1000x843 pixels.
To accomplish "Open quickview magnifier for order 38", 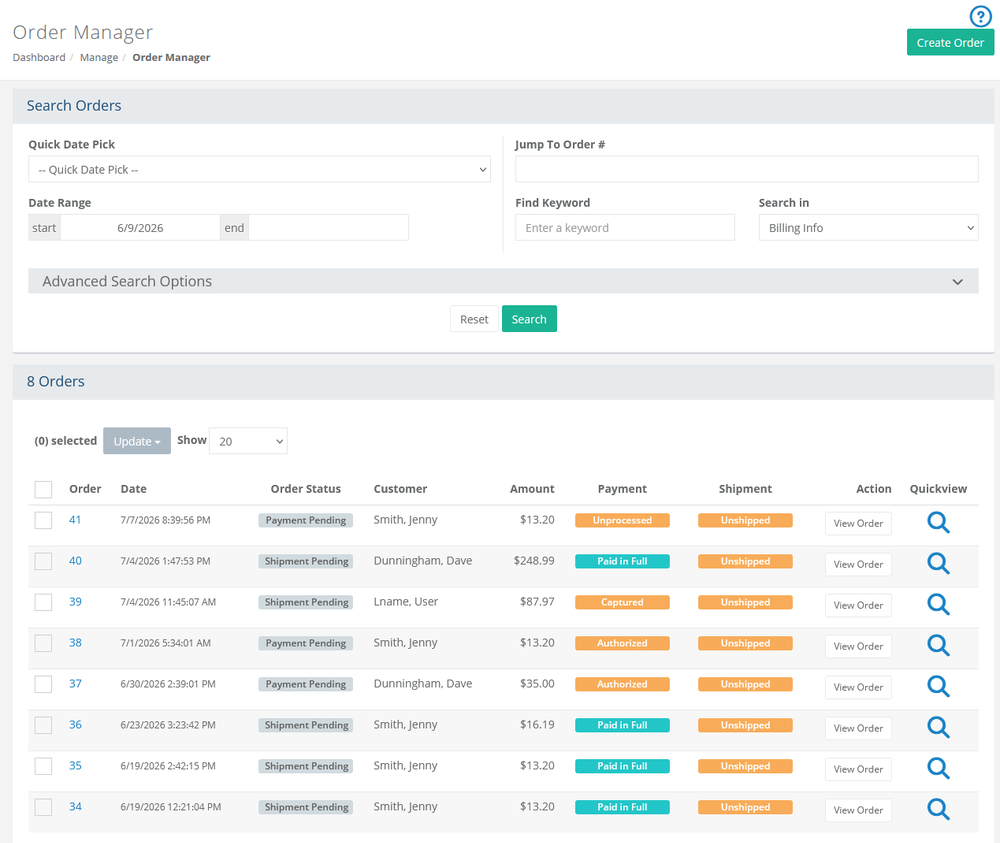I will pos(938,645).
